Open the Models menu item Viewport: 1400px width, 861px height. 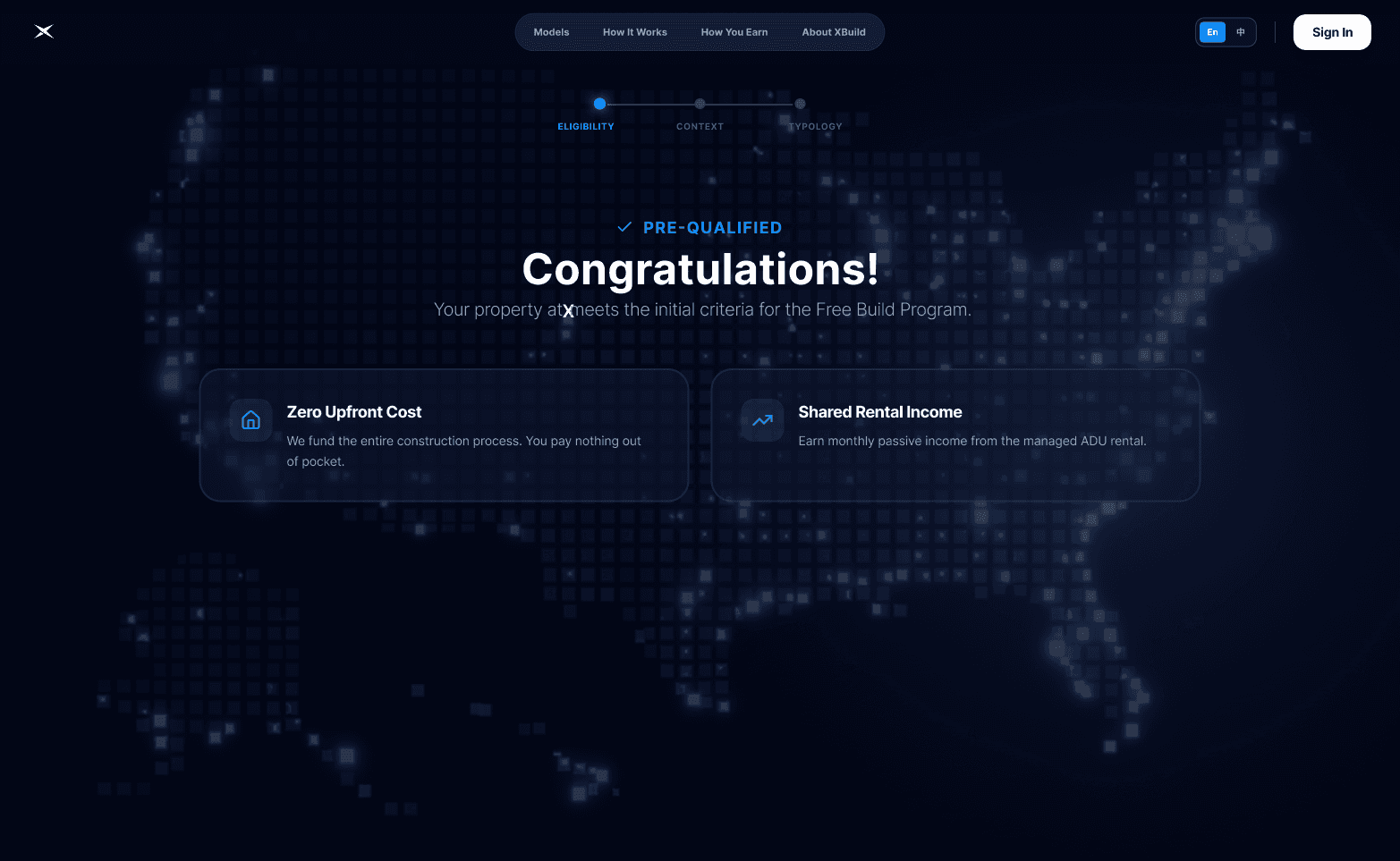click(551, 32)
